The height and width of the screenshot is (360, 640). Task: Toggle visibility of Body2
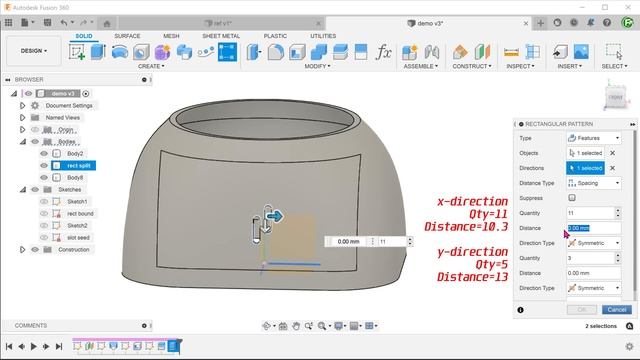pos(44,153)
